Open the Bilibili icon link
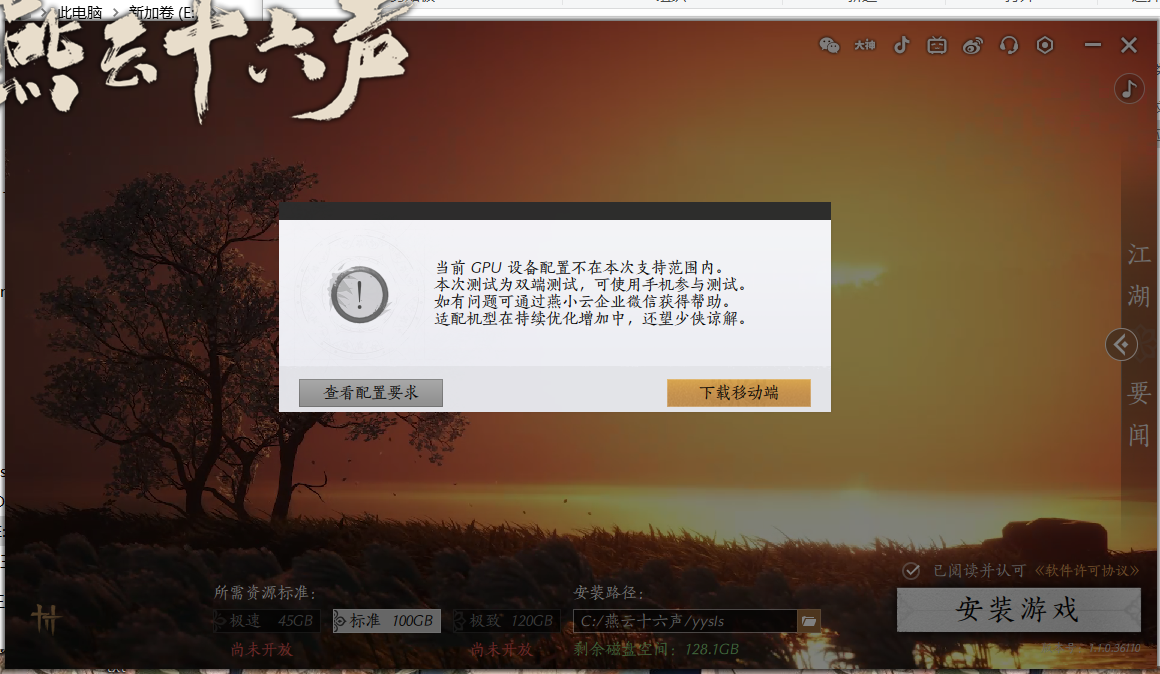The width and height of the screenshot is (1160, 674). 937,46
